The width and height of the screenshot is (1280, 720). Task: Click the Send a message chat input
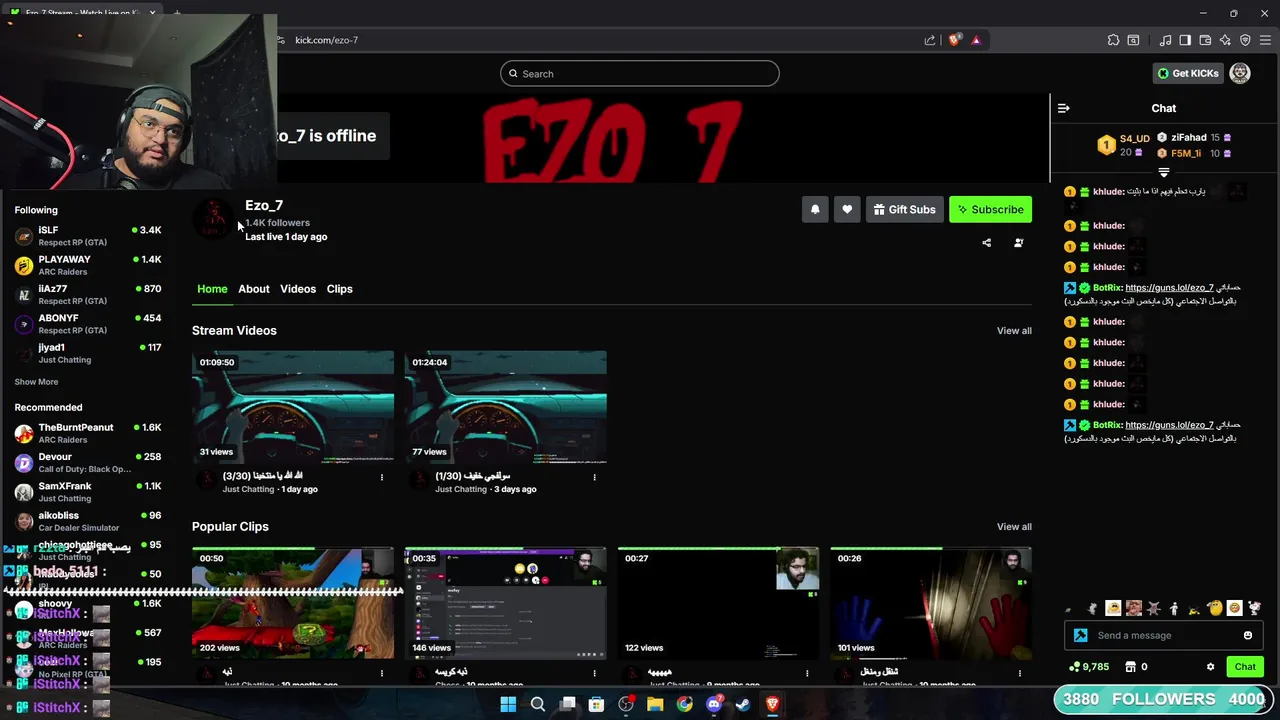pyautogui.click(x=1165, y=635)
